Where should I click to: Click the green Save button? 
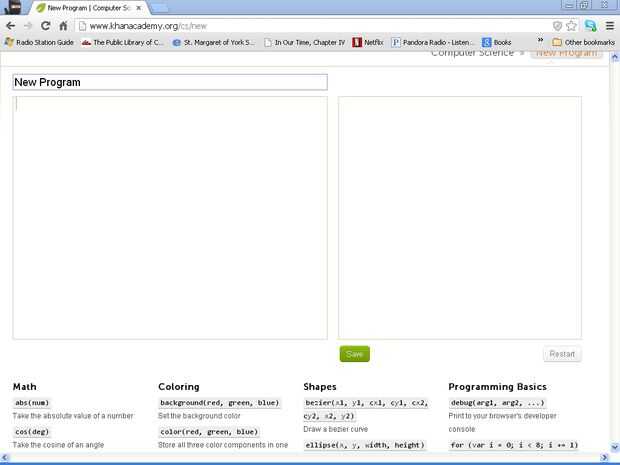tap(355, 354)
